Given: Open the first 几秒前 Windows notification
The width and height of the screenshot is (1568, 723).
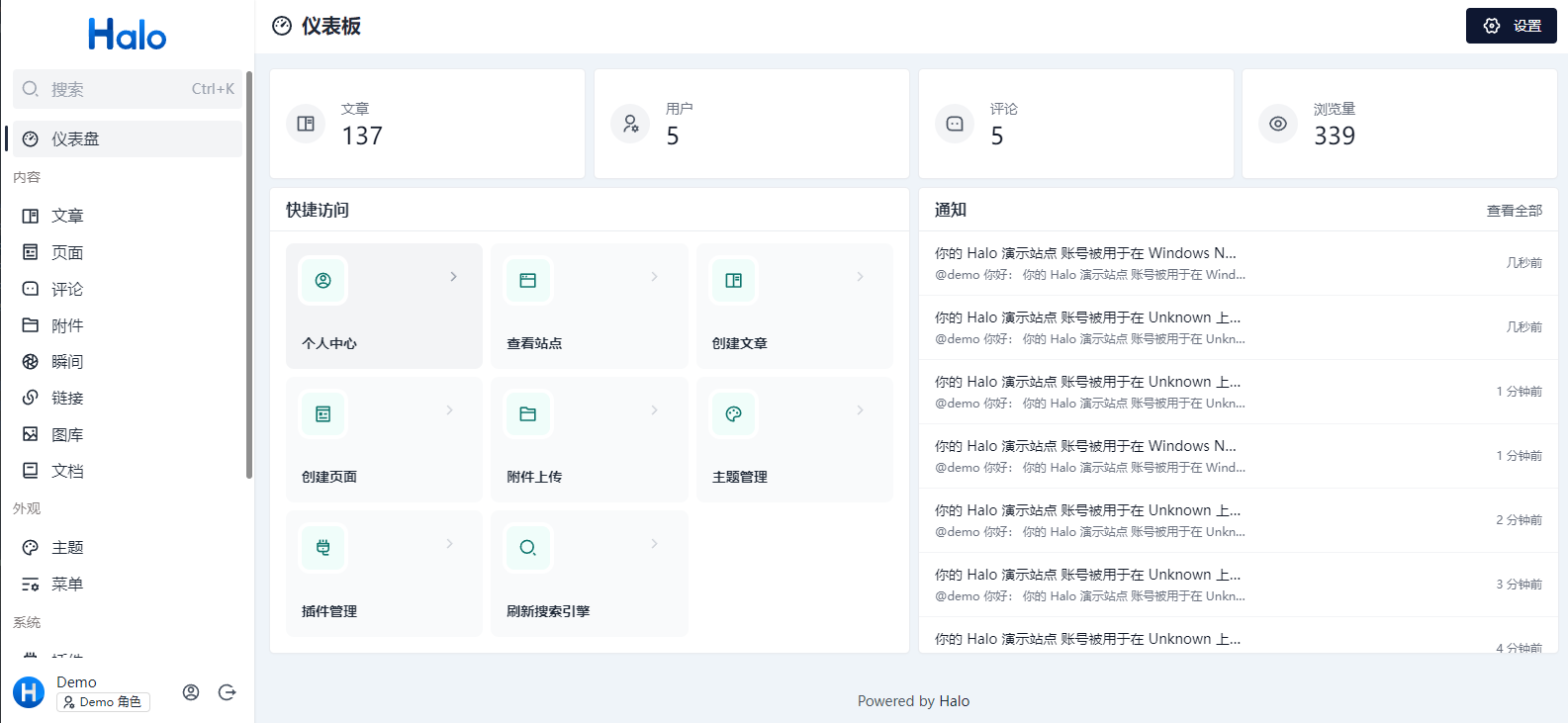Looking at the screenshot, I should (x=1238, y=263).
